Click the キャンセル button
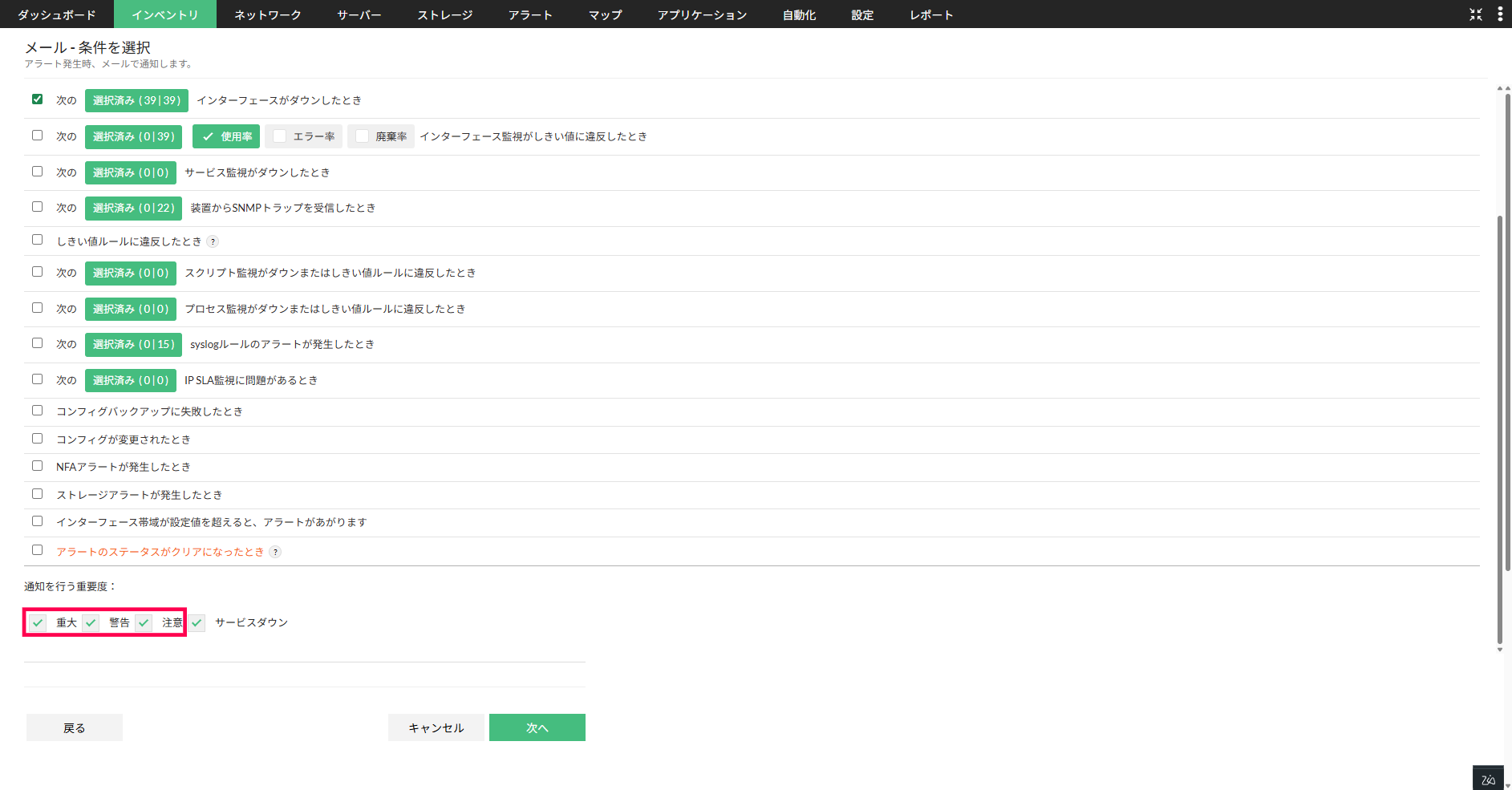This screenshot has height=790, width=1512. [x=436, y=727]
